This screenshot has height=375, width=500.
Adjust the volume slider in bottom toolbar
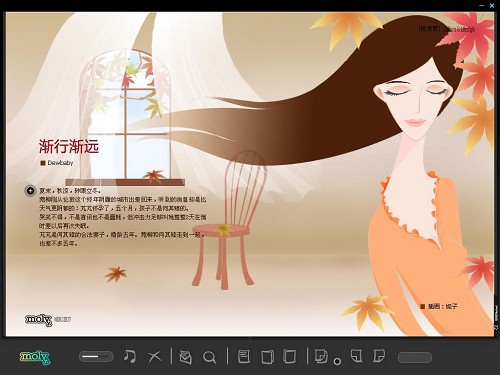pyautogui.click(x=96, y=357)
